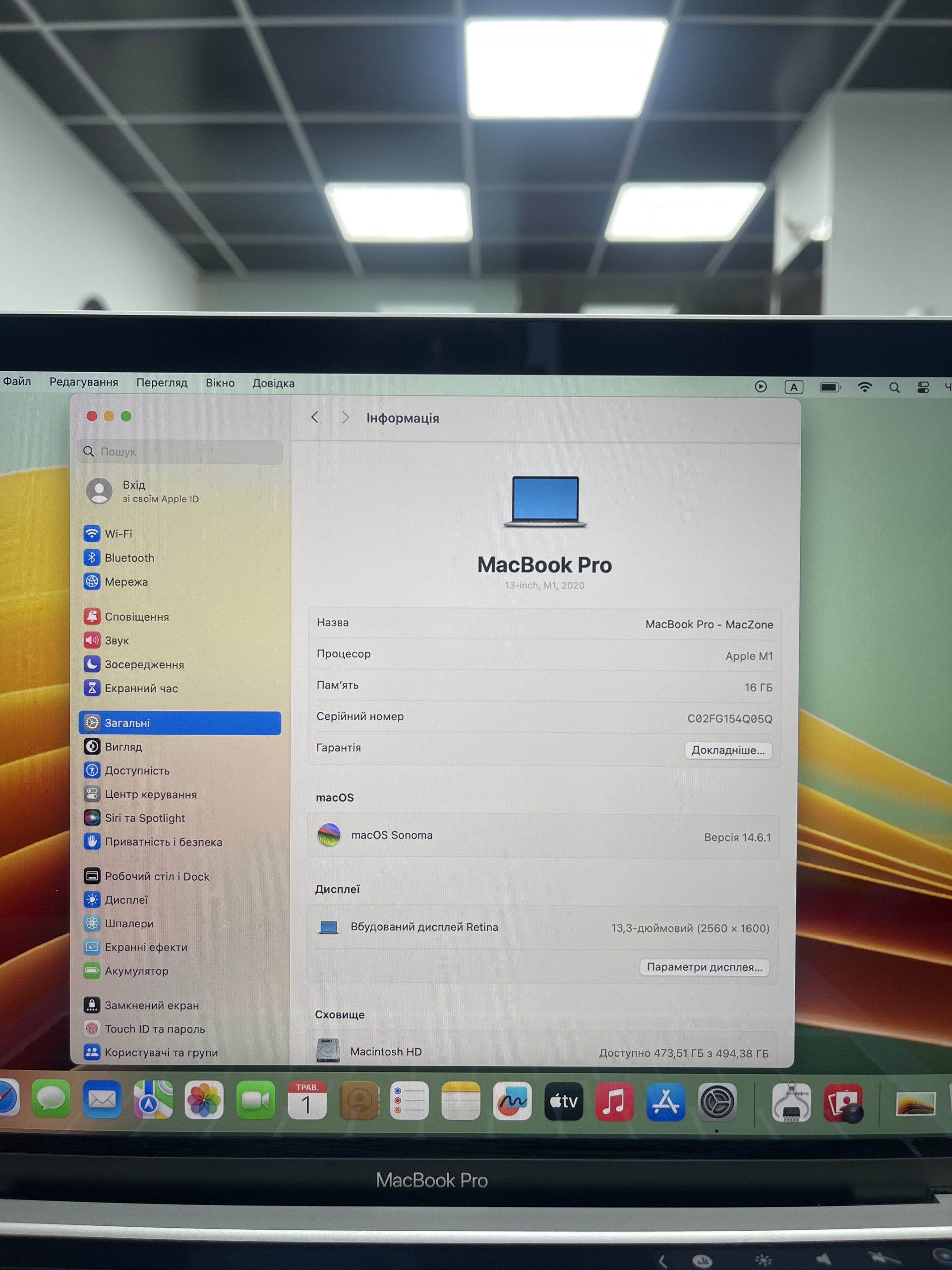
Task: Click the Докладніше warranty button
Action: pos(728,751)
